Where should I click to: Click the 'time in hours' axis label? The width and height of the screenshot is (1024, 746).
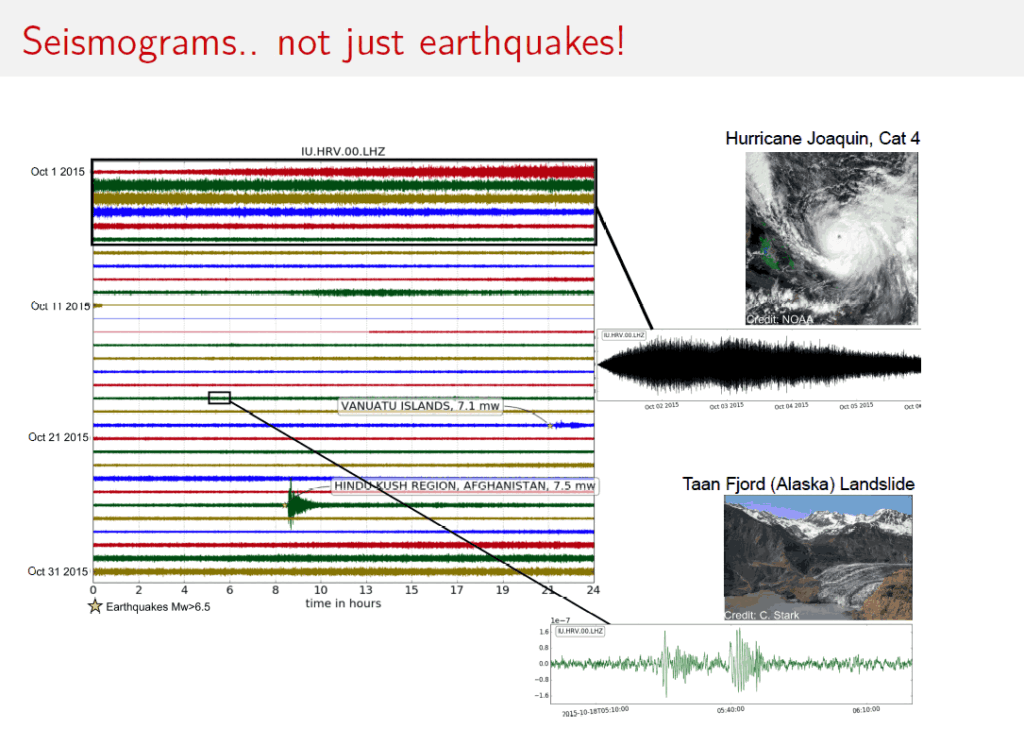[x=343, y=604]
